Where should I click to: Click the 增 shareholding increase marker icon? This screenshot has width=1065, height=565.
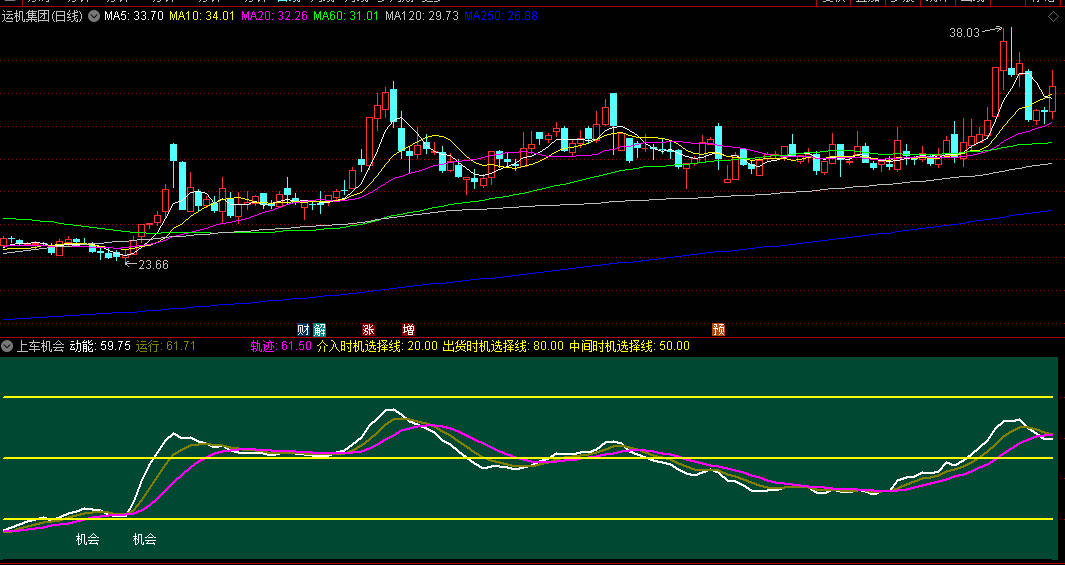408,329
